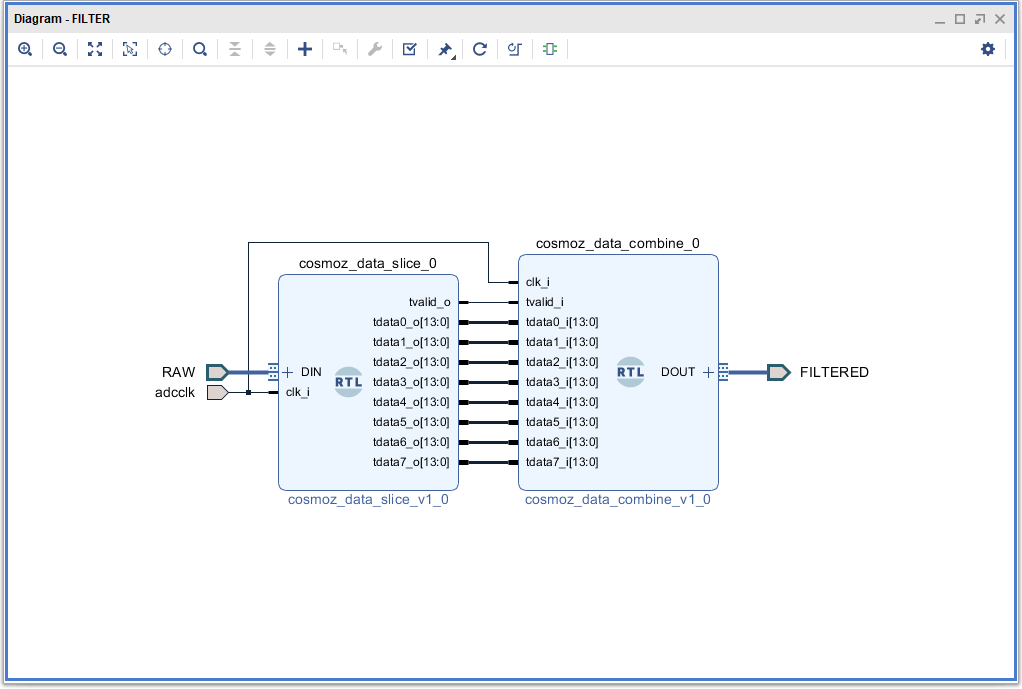Select the DOUT interface label
1022x689 pixels.
click(678, 372)
